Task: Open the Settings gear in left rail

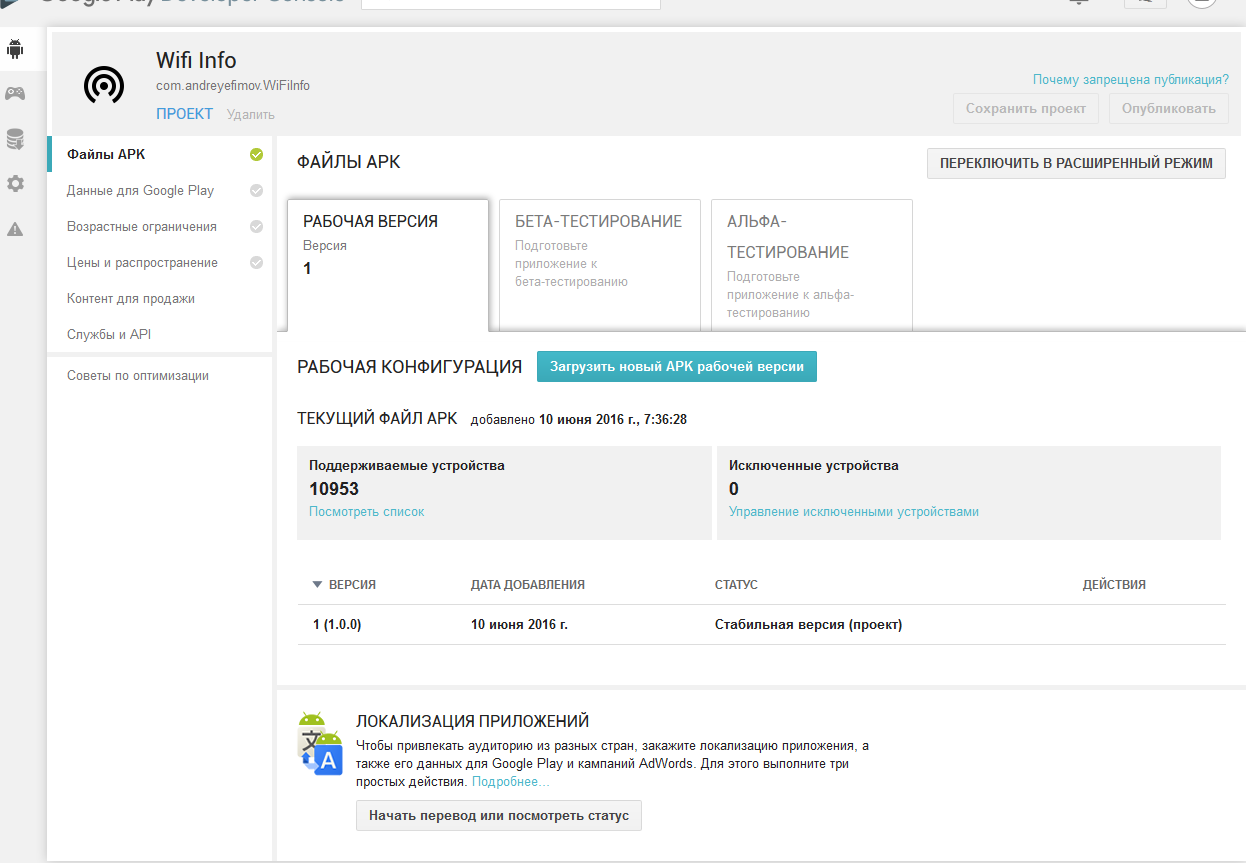Action: (15, 184)
